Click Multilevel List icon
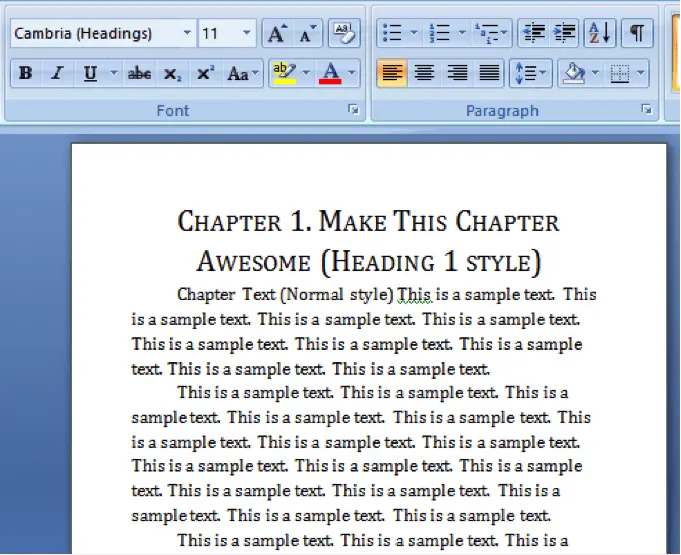The image size is (681, 555). [491, 33]
